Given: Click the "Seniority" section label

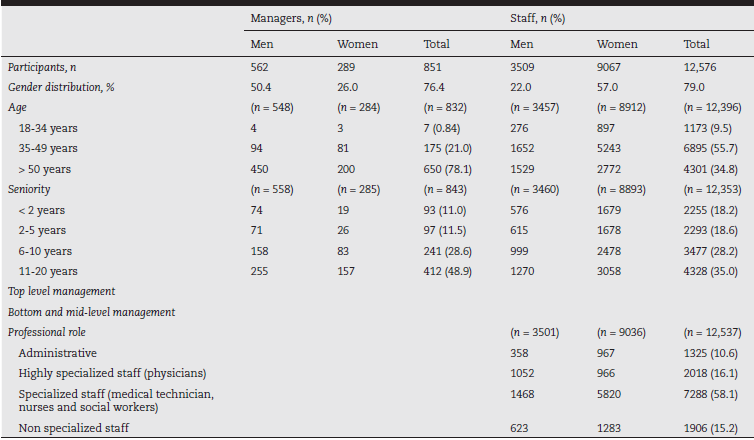Looking at the screenshot, I should click(x=29, y=189).
